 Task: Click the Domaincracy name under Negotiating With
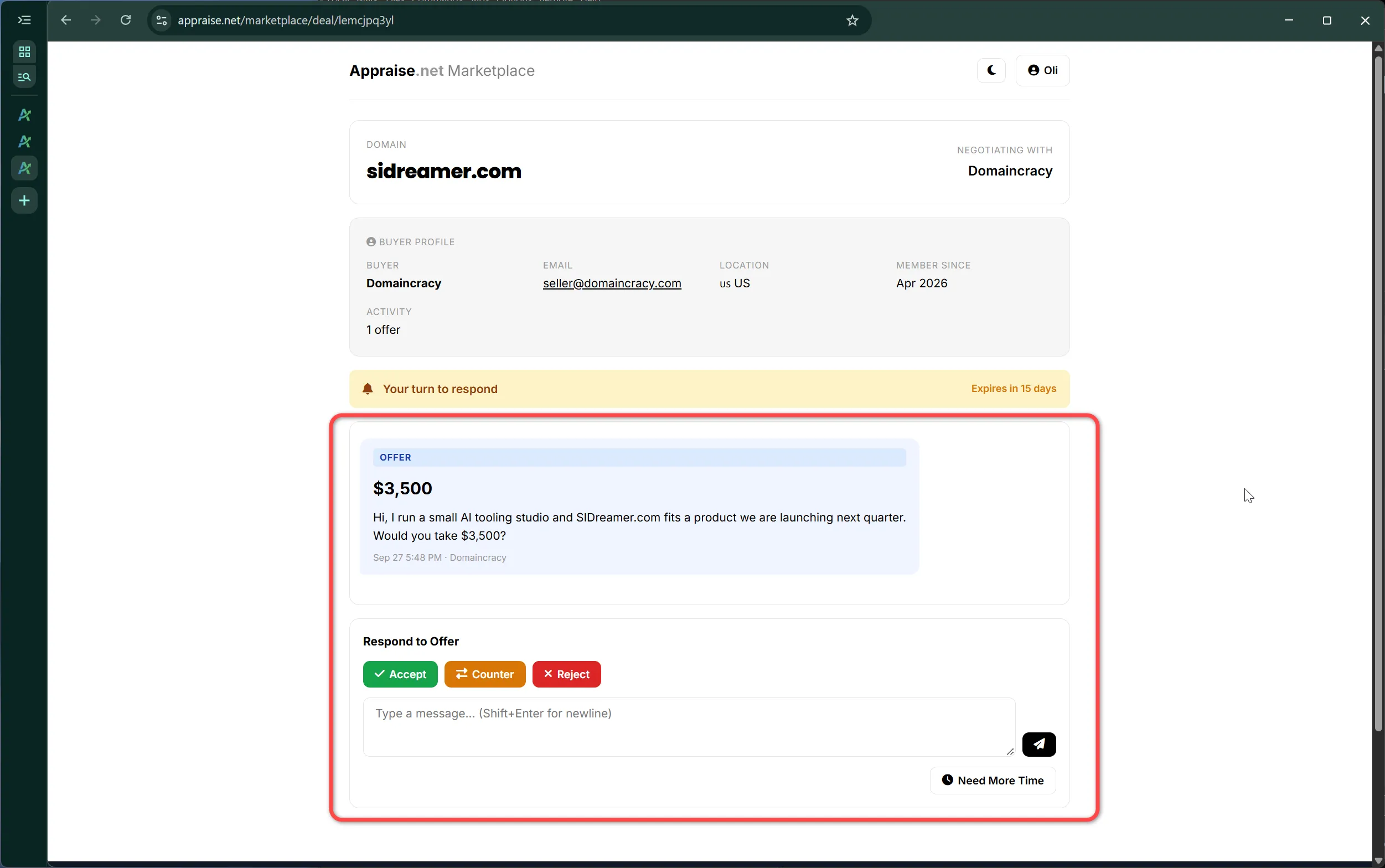point(1010,171)
